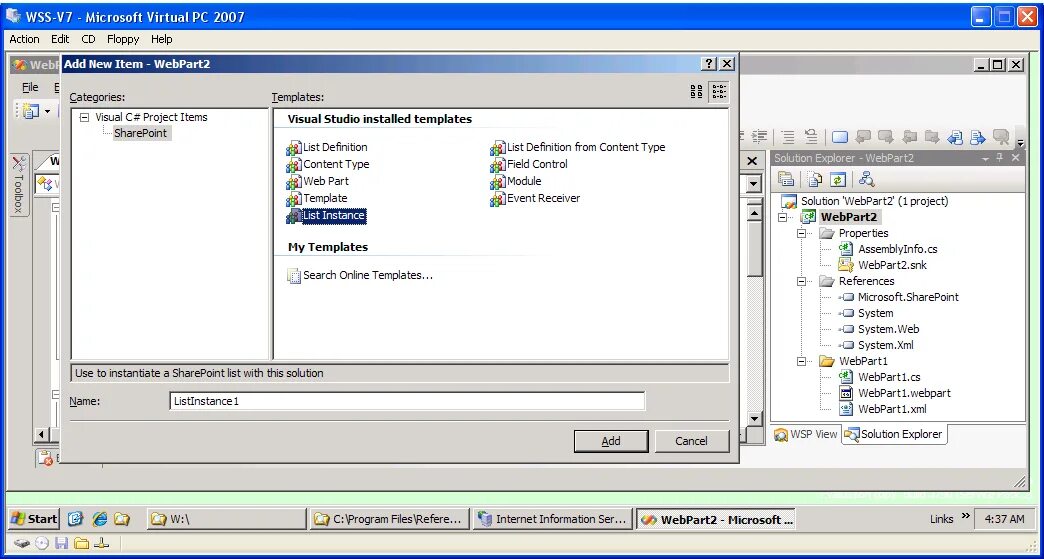Viewport: 1044px width, 559px height.
Task: Open editor member dropdown arrow
Action: (x=754, y=184)
